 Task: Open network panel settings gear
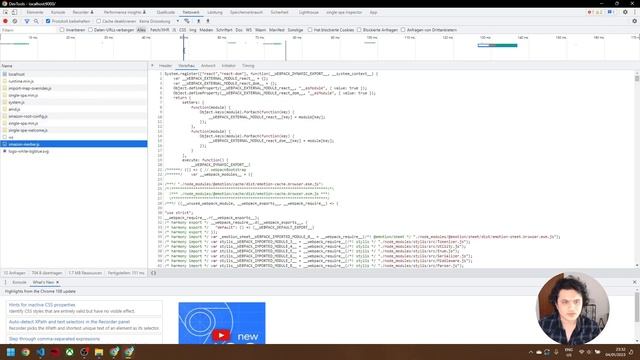(x=634, y=21)
